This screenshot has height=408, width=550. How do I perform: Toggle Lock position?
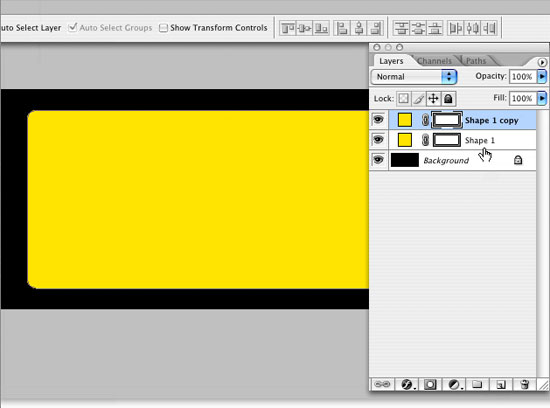(434, 99)
